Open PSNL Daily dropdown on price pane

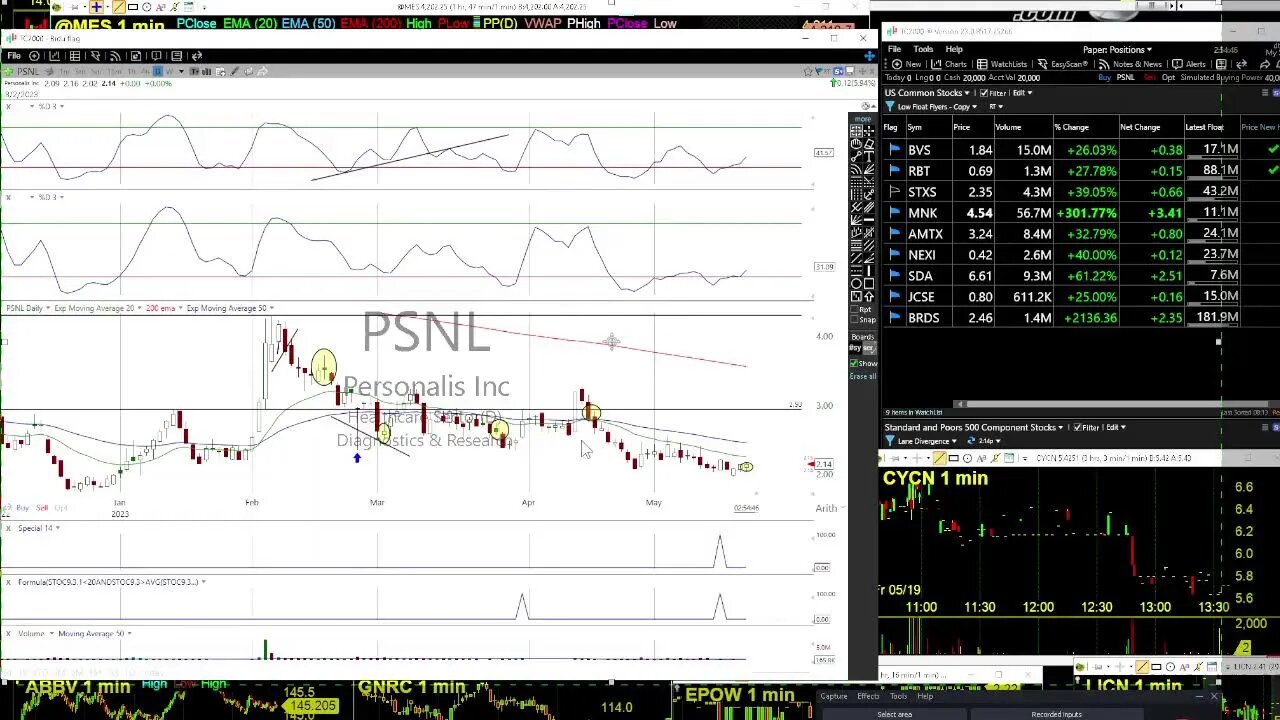(26, 308)
